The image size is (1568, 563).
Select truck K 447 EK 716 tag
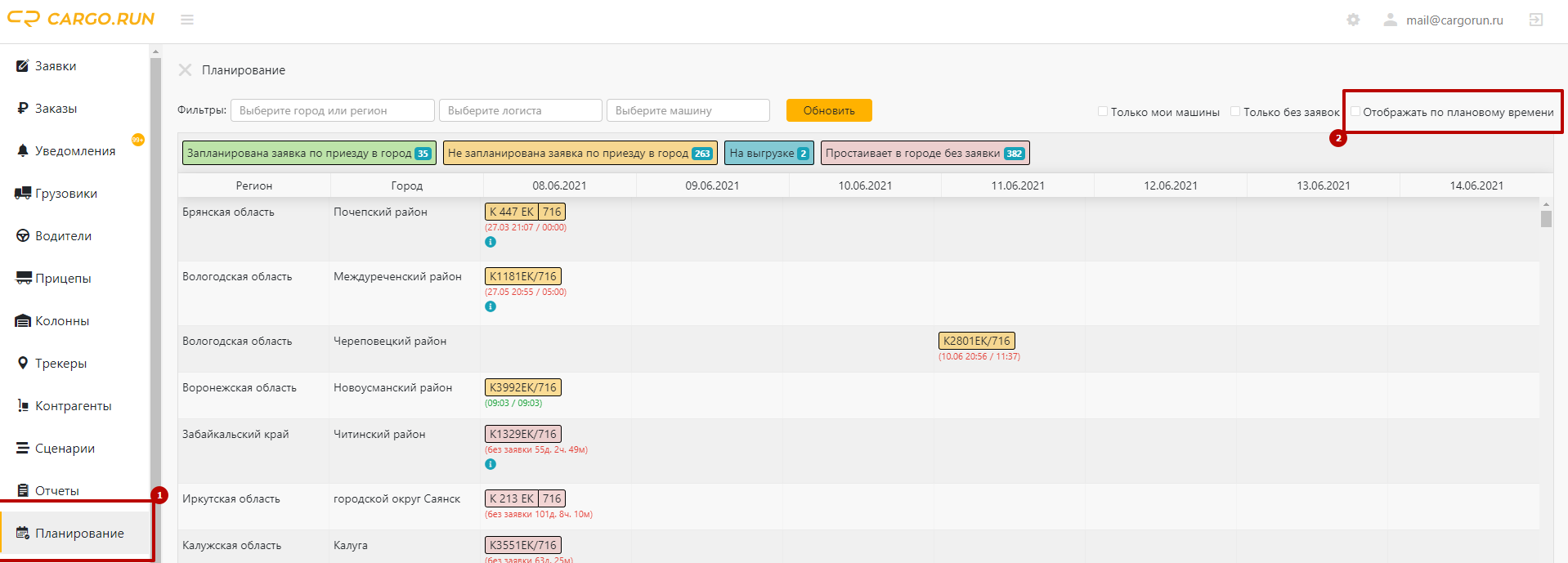point(526,212)
